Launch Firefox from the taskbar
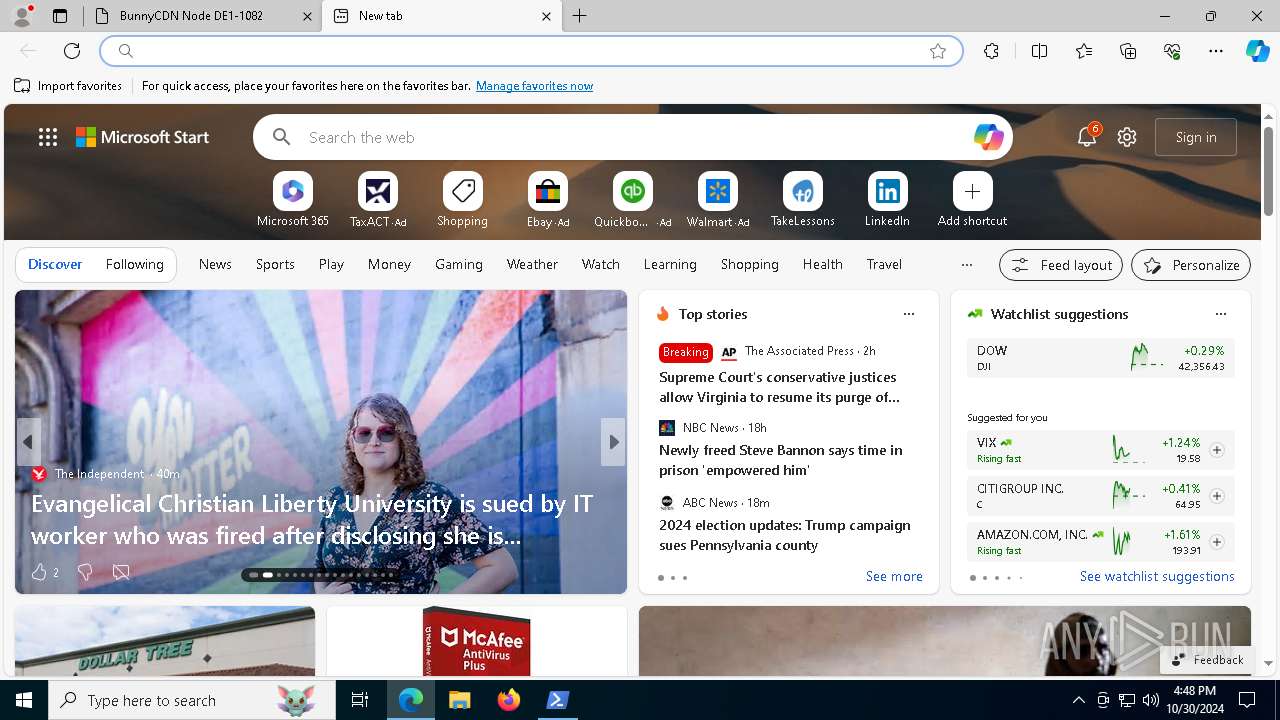 coord(509,700)
